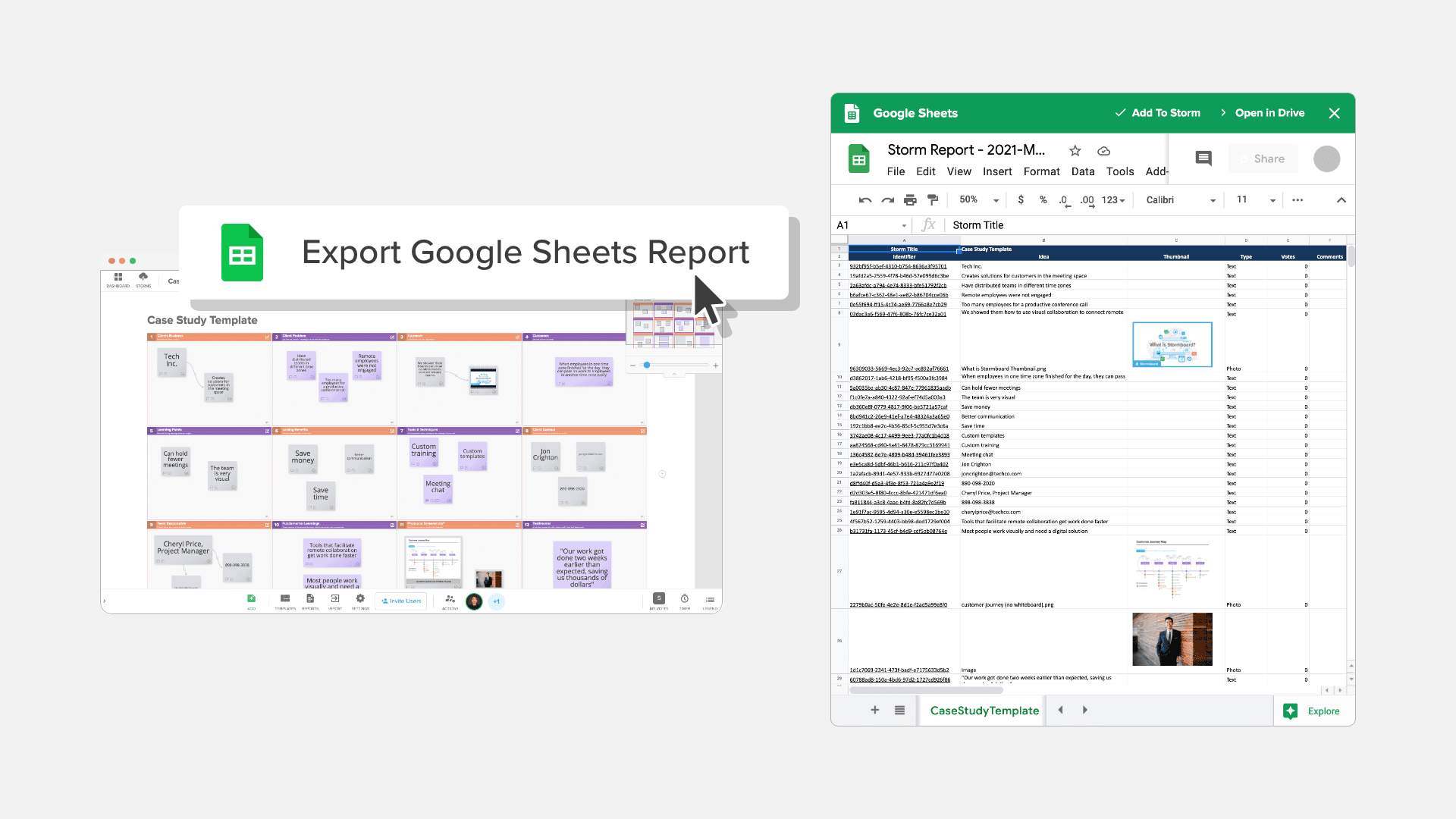Image resolution: width=1456 pixels, height=819 pixels.
Task: Select the CaseStudyTemplate sheet tab
Action: point(984,711)
